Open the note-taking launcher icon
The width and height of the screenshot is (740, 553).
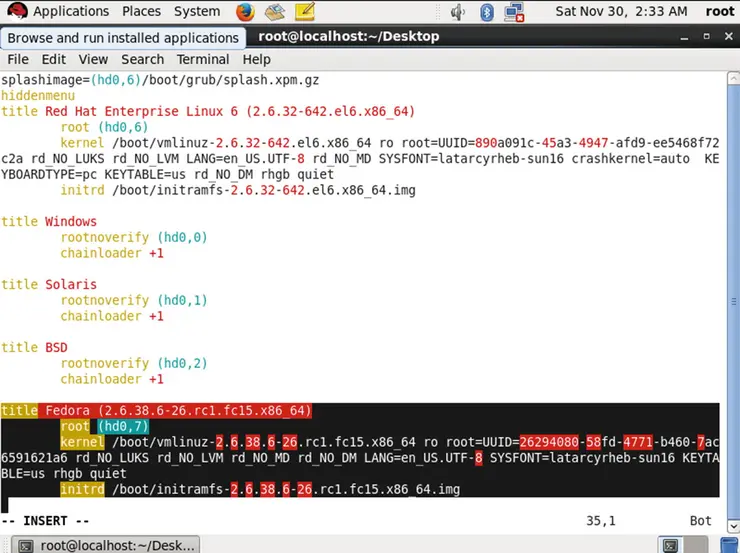click(308, 12)
